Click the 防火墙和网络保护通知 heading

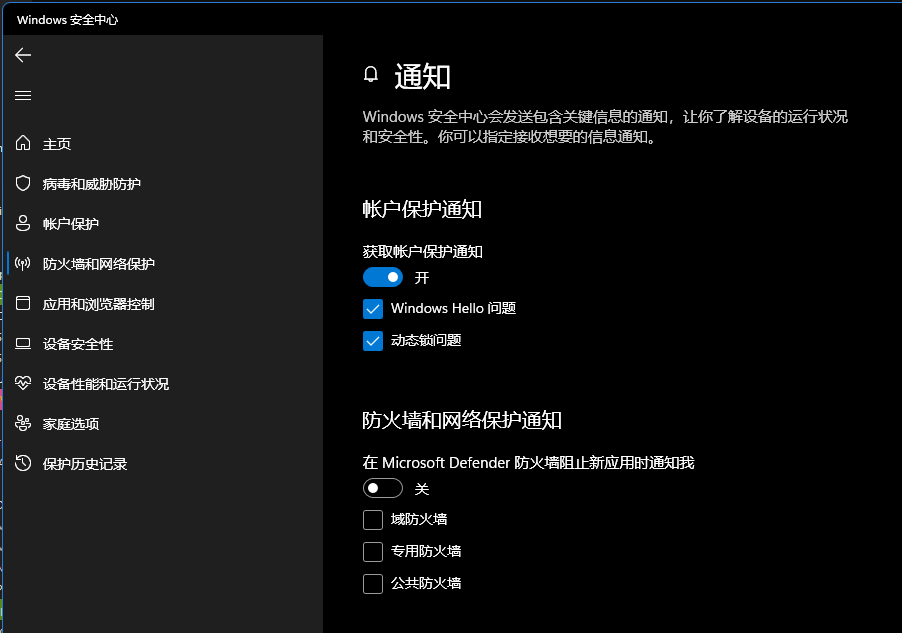[462, 420]
